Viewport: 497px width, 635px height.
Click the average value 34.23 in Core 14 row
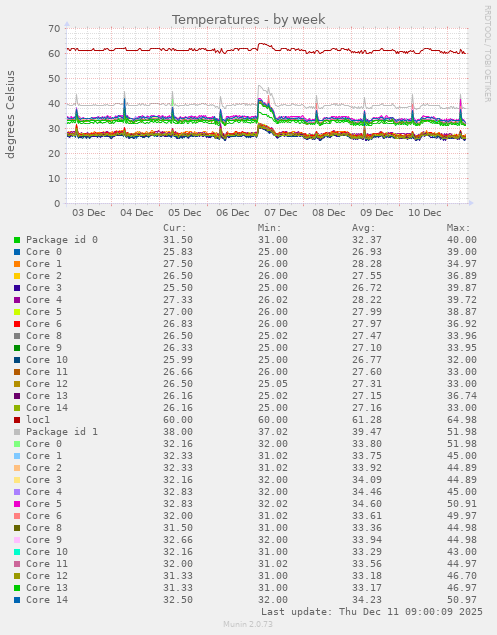(x=367, y=600)
